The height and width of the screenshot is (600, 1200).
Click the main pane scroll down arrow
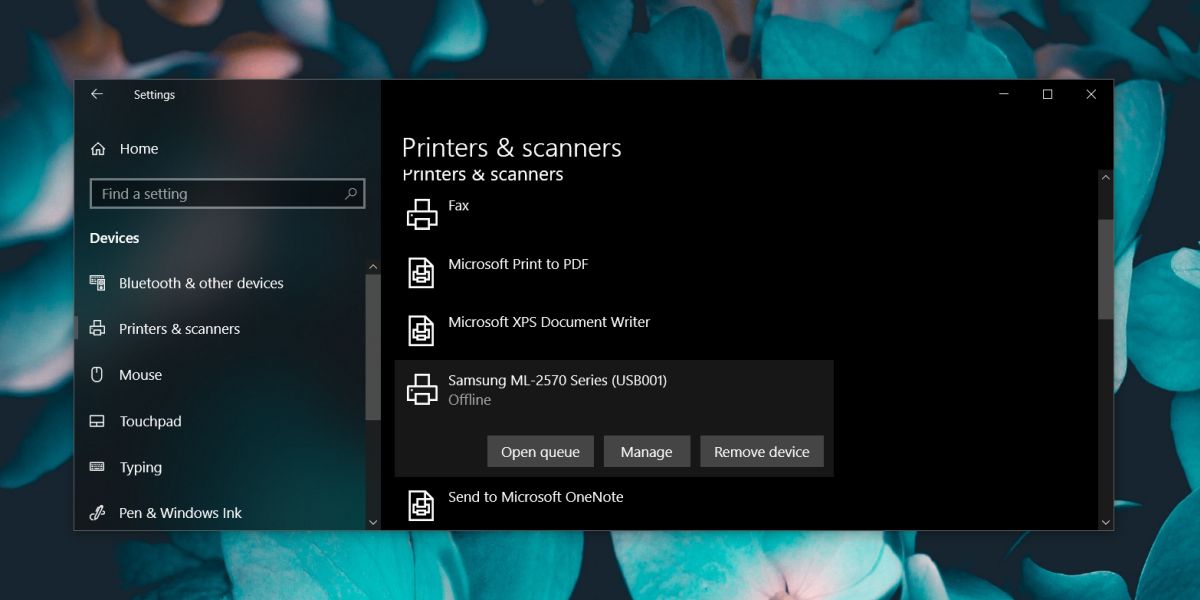click(1105, 522)
